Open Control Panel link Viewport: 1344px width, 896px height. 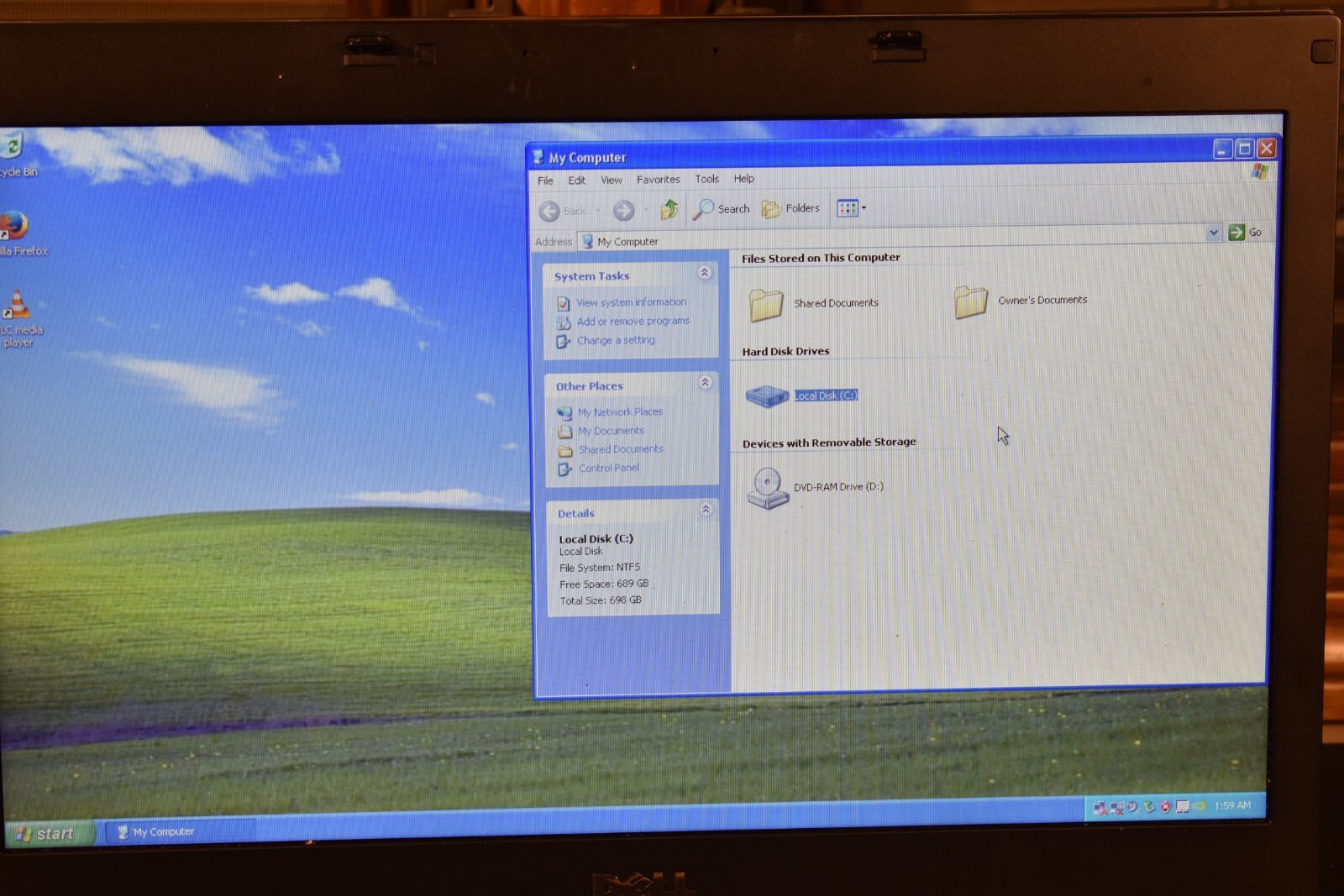click(x=608, y=468)
